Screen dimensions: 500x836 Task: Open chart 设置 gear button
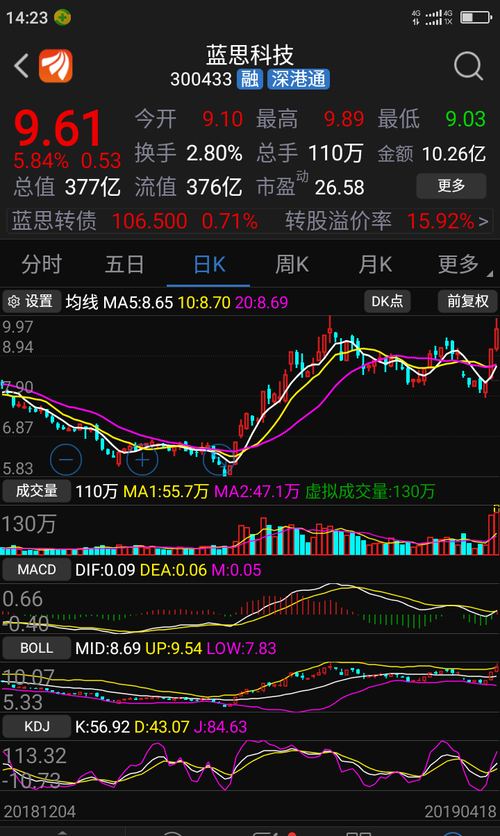31,302
